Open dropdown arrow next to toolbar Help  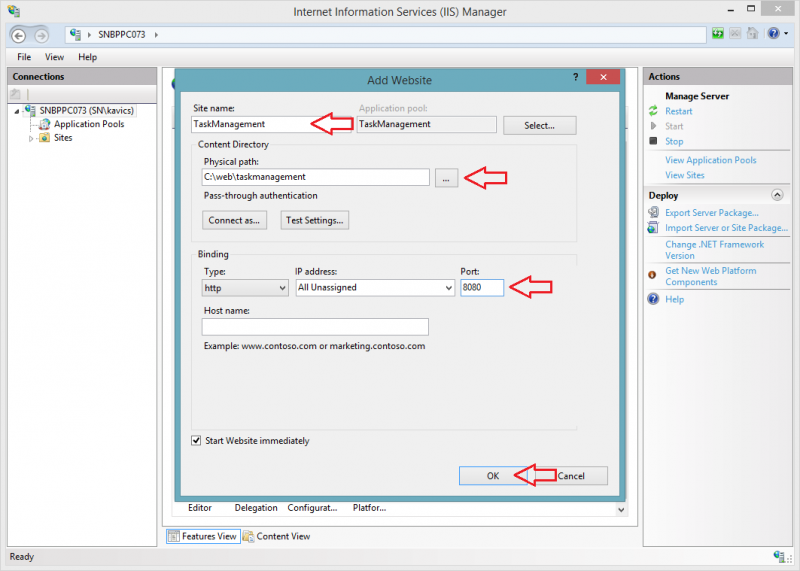click(x=786, y=34)
